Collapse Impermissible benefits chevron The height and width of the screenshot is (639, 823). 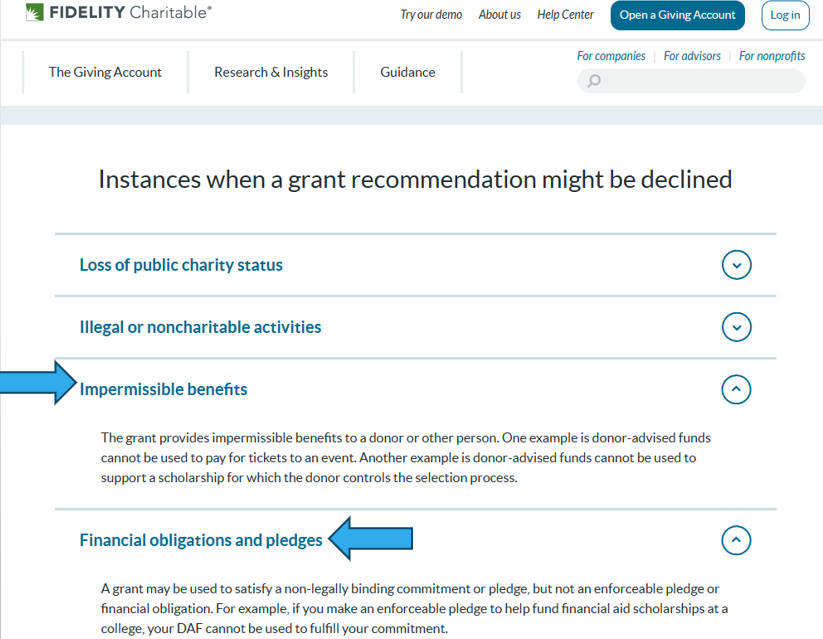(736, 389)
